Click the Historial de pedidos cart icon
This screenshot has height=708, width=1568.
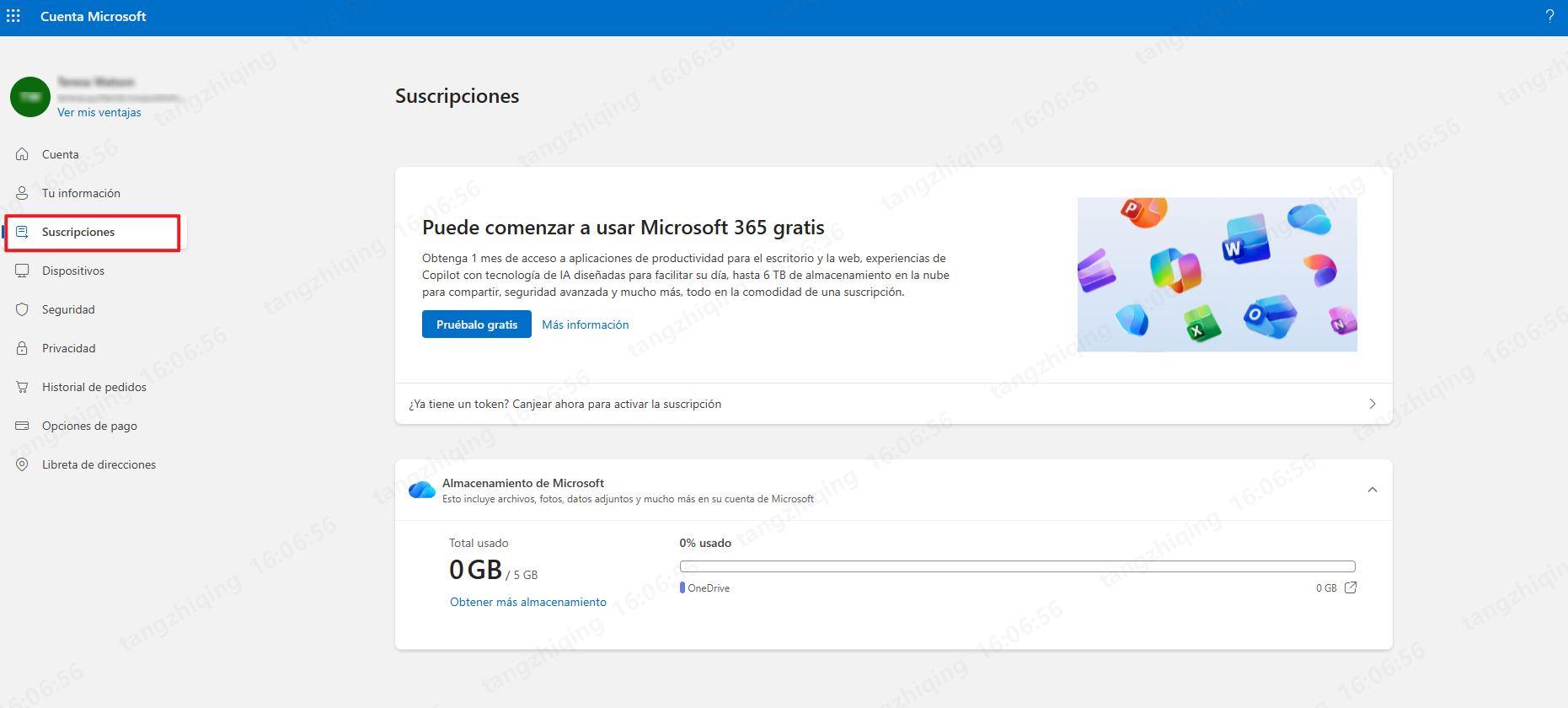pos(22,387)
